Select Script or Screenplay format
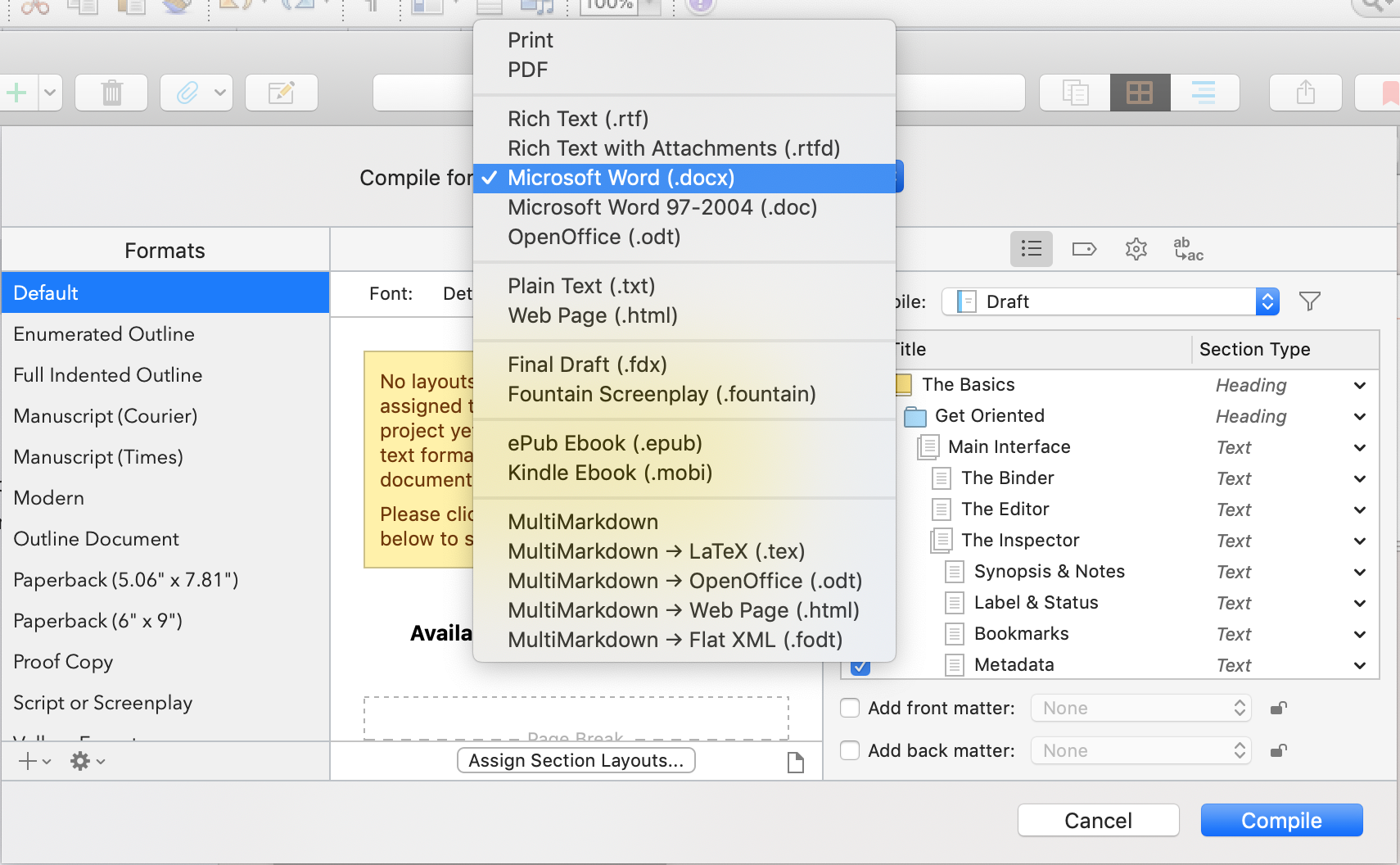The height and width of the screenshot is (865, 1400). point(165,702)
